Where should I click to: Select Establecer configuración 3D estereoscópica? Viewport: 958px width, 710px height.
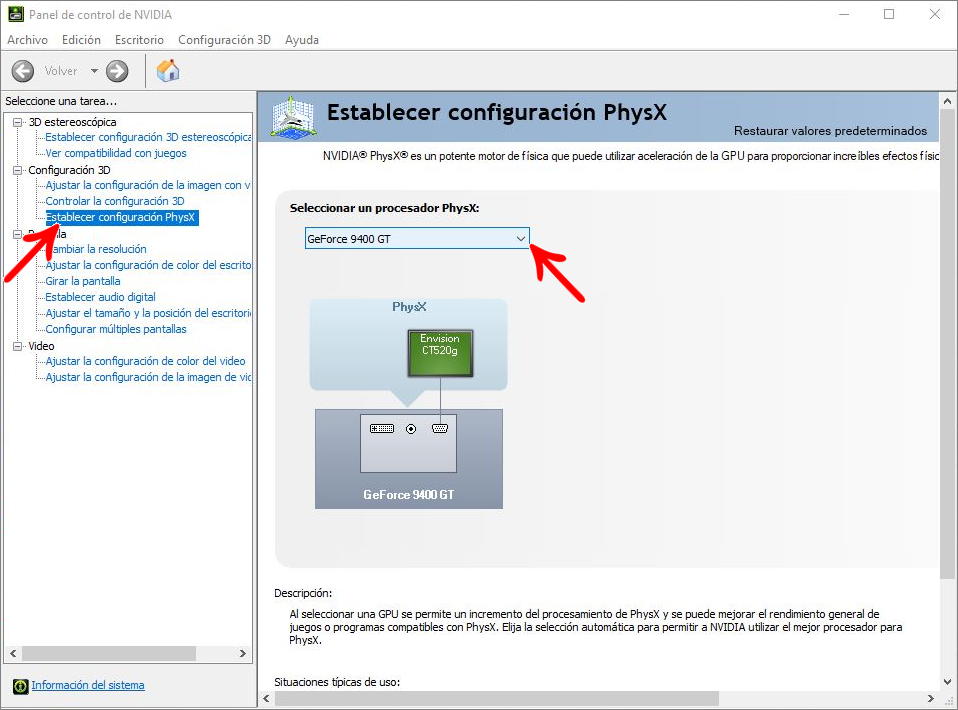148,137
